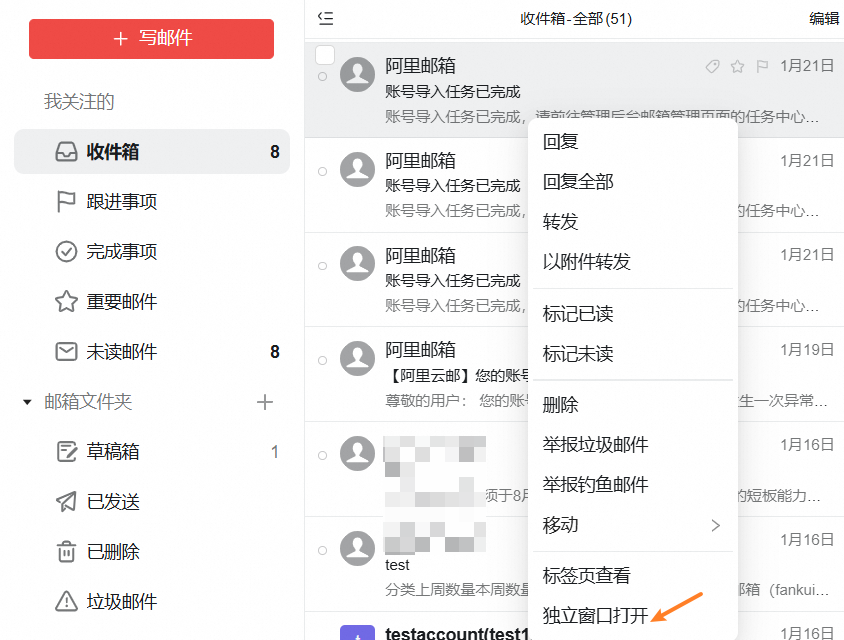Open the 跟进事项 folder label
Image resolution: width=844 pixels, height=640 pixels.
(x=122, y=202)
